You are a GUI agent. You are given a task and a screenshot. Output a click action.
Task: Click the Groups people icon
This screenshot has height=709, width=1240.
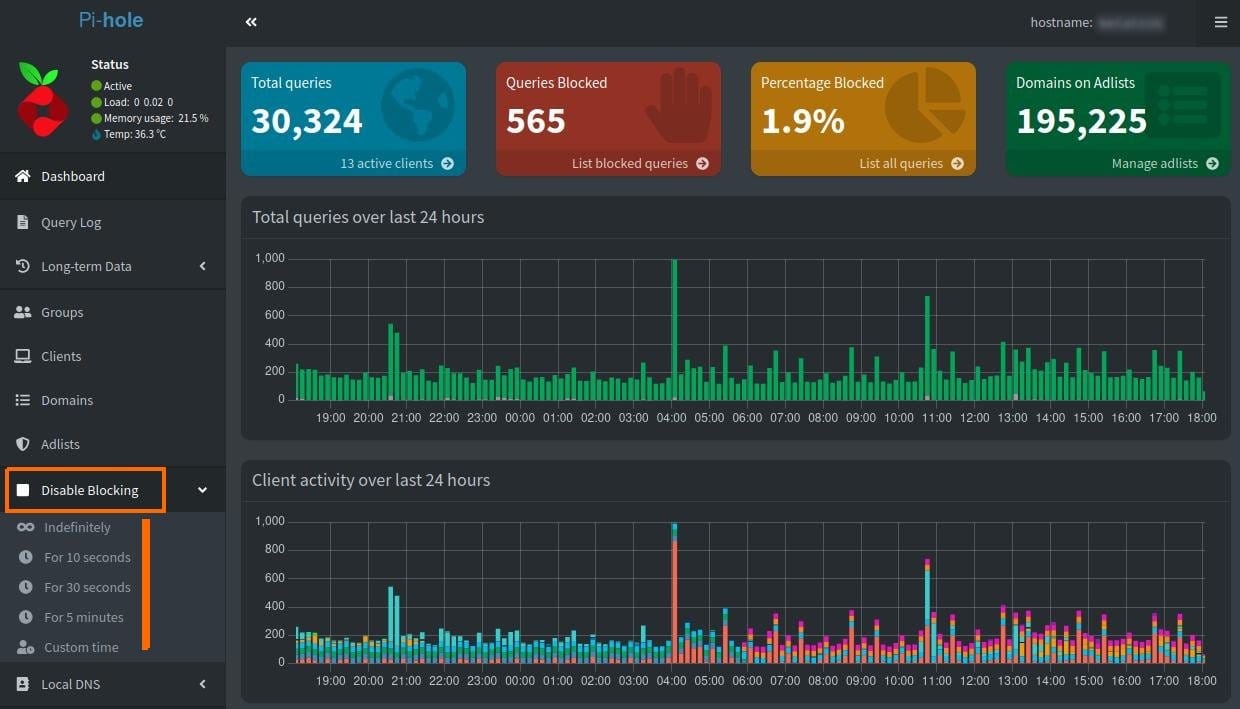click(22, 312)
